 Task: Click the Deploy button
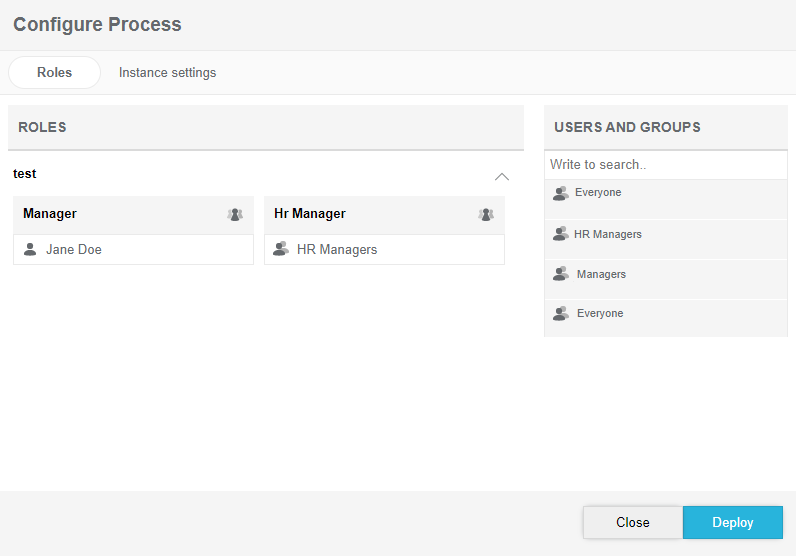point(732,522)
